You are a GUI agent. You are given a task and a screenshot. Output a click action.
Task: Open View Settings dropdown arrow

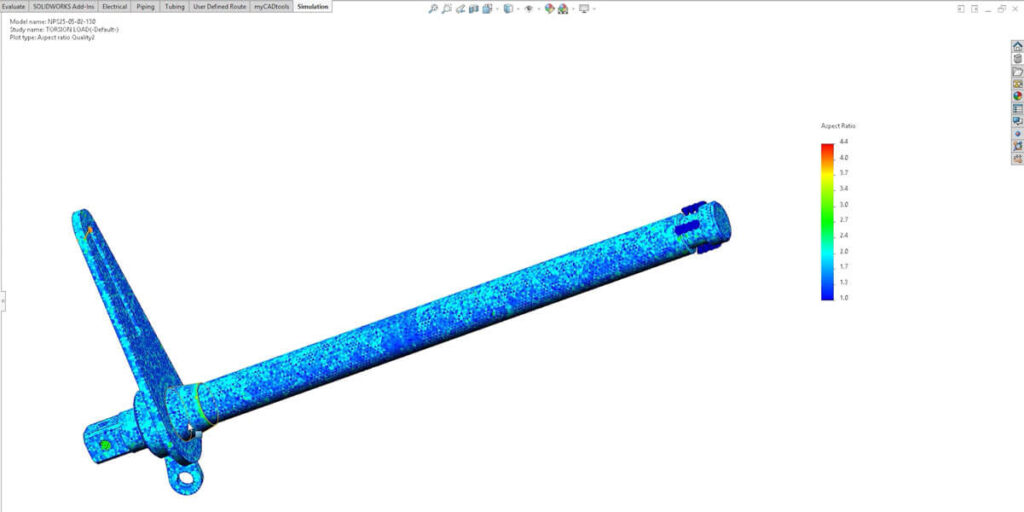point(594,9)
